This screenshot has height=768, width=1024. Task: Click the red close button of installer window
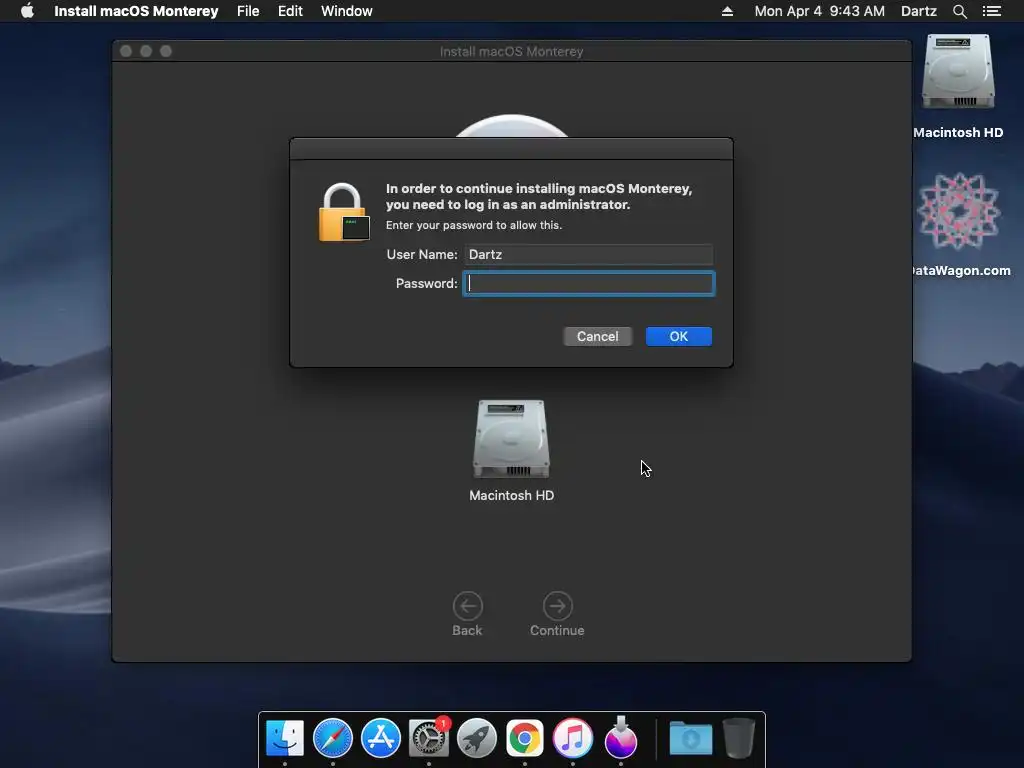click(126, 51)
